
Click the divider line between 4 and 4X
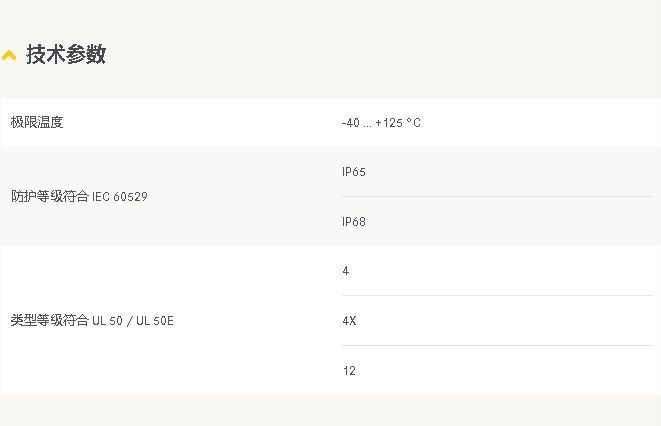click(496, 296)
